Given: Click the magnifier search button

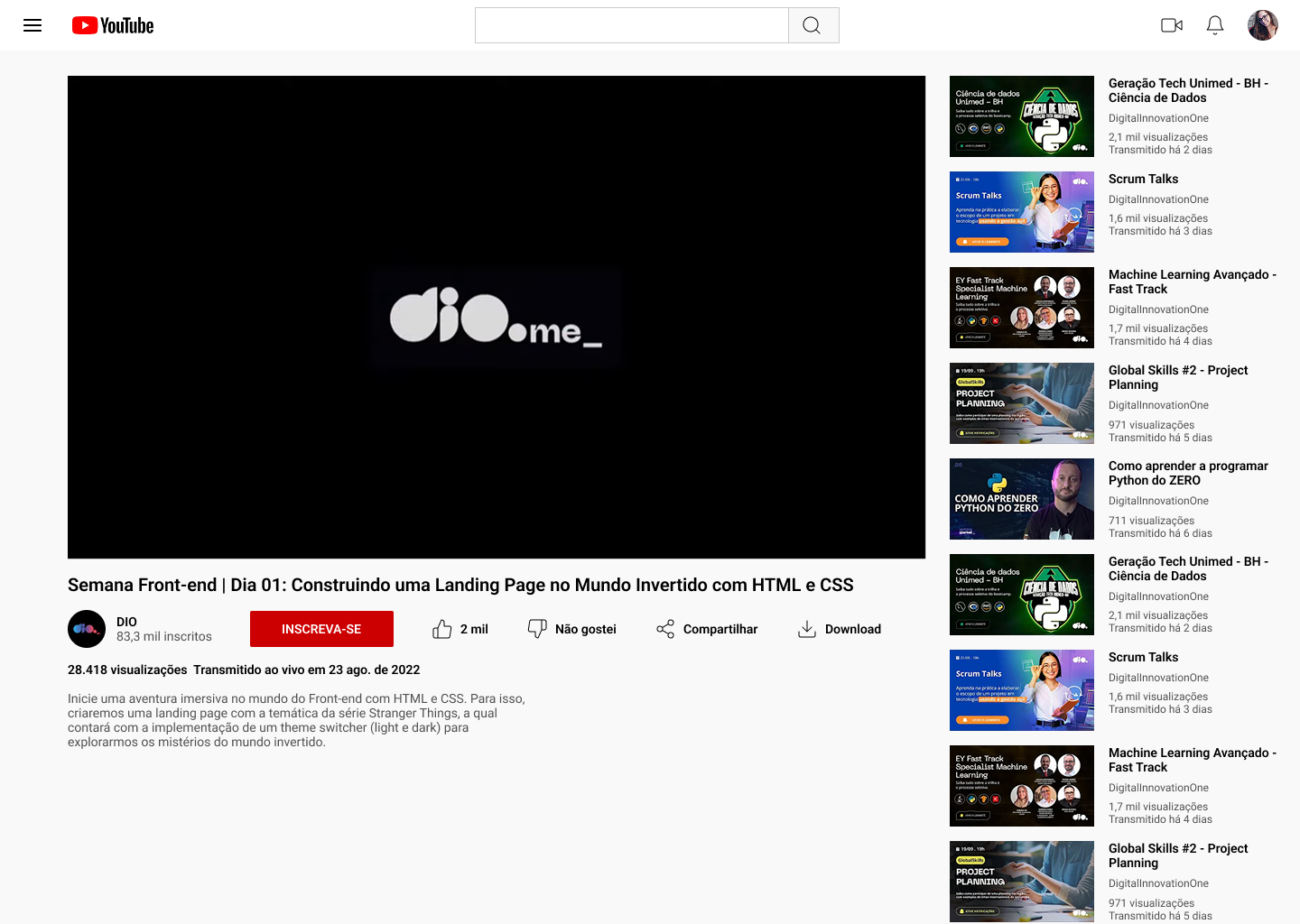Looking at the screenshot, I should click(813, 25).
